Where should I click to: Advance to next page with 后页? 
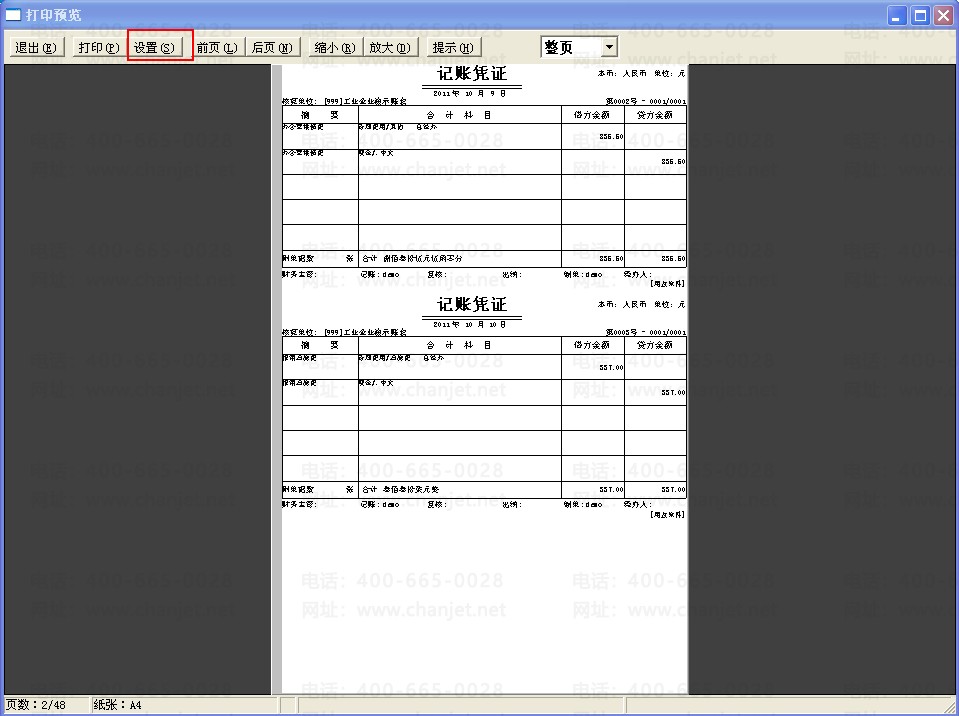tap(272, 47)
